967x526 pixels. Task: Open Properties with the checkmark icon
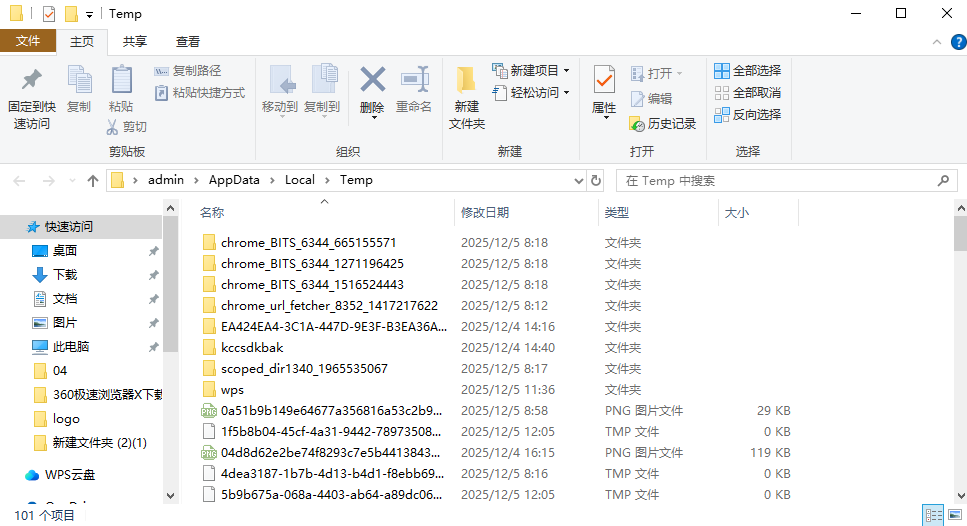point(604,80)
